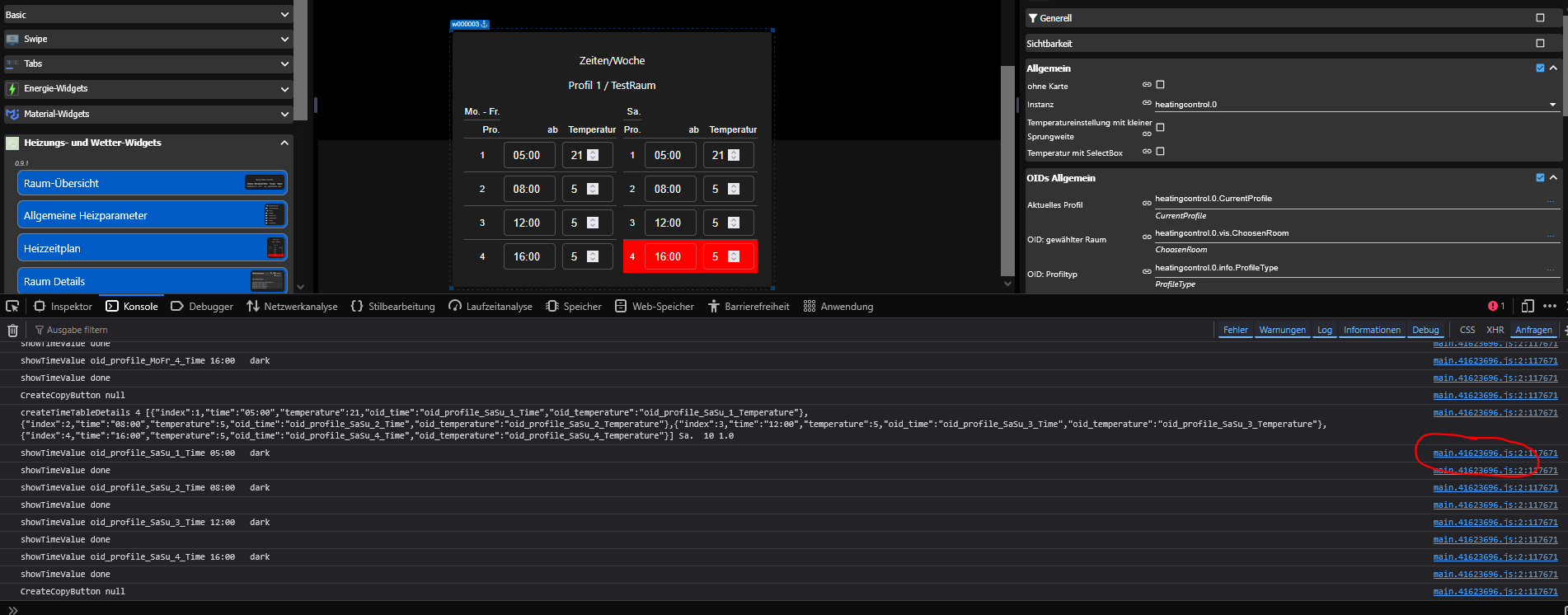This screenshot has width=1568, height=615.
Task: Open the Laufzeitanalyse tab
Action: click(491, 306)
